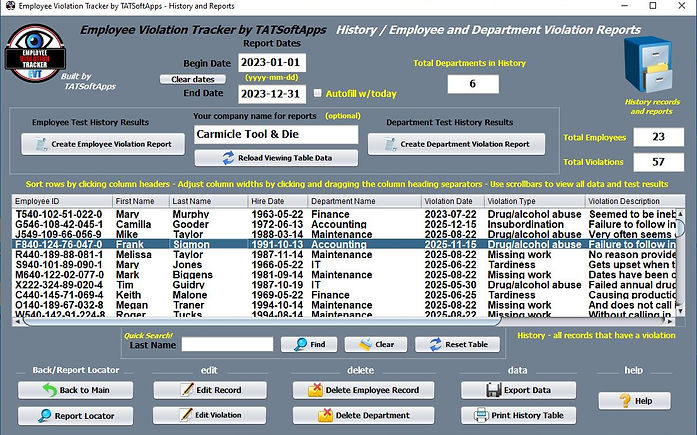Click hire date cell 1963-05-22
This screenshot has width=697, height=435.
click(x=277, y=214)
